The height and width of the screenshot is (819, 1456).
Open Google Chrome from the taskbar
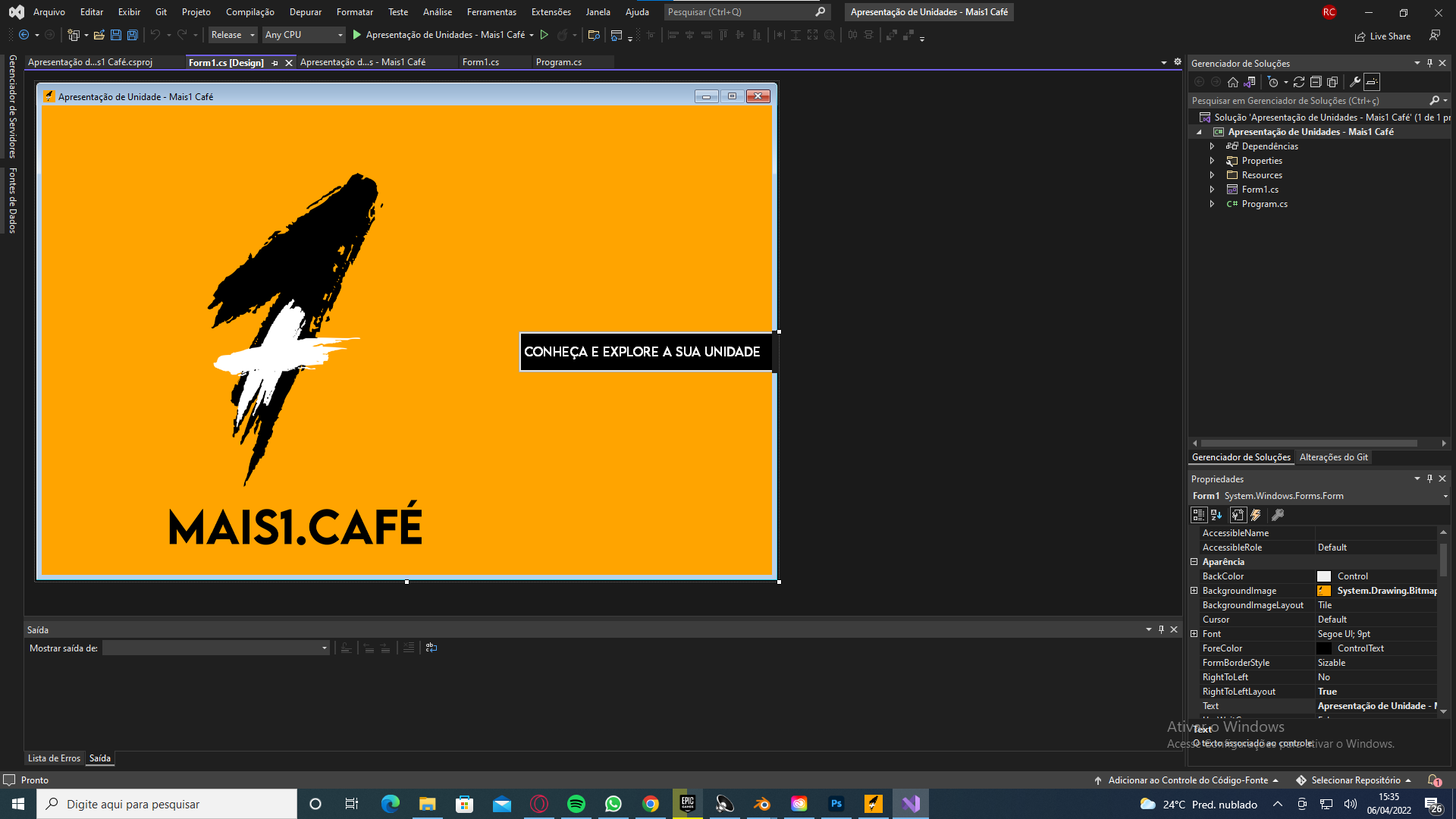pos(651,804)
